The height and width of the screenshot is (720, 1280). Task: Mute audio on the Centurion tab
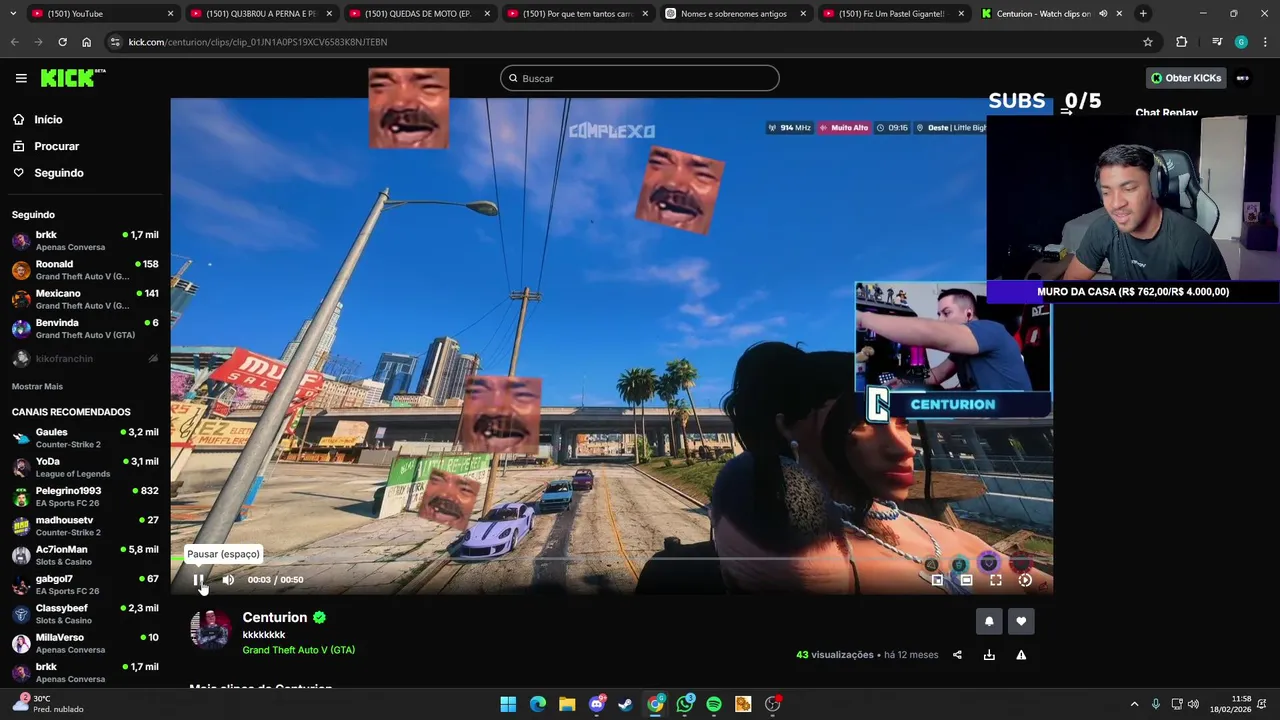tap(1103, 14)
